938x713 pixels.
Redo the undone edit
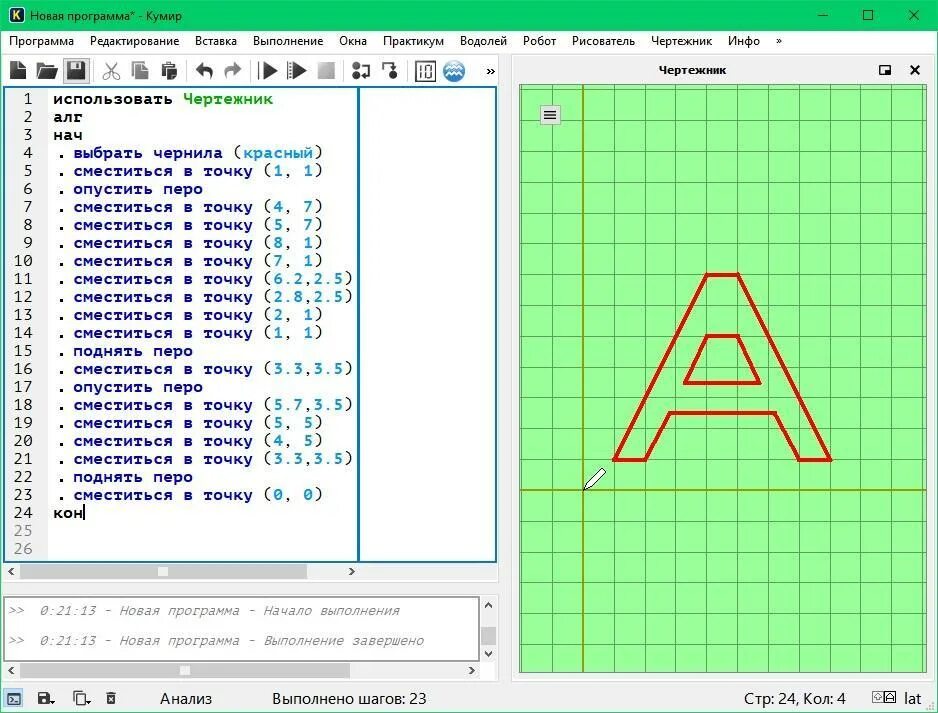pyautogui.click(x=233, y=71)
